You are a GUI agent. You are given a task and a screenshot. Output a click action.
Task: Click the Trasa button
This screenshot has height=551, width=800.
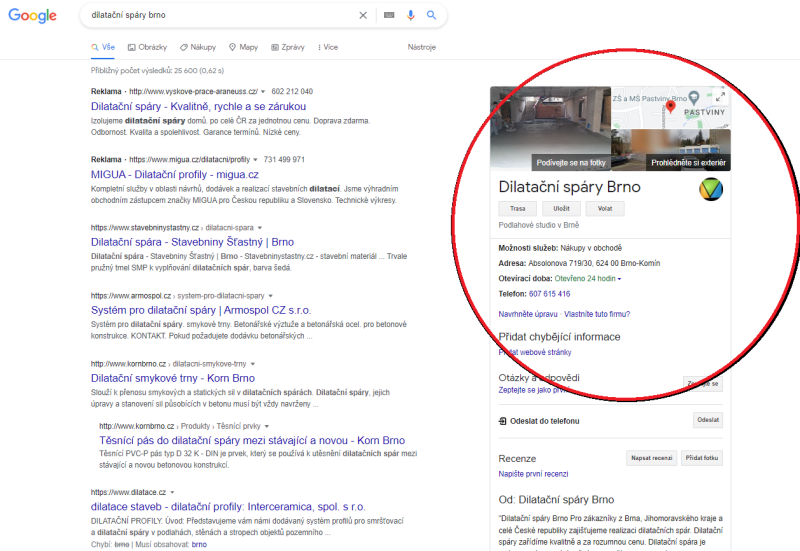click(517, 209)
